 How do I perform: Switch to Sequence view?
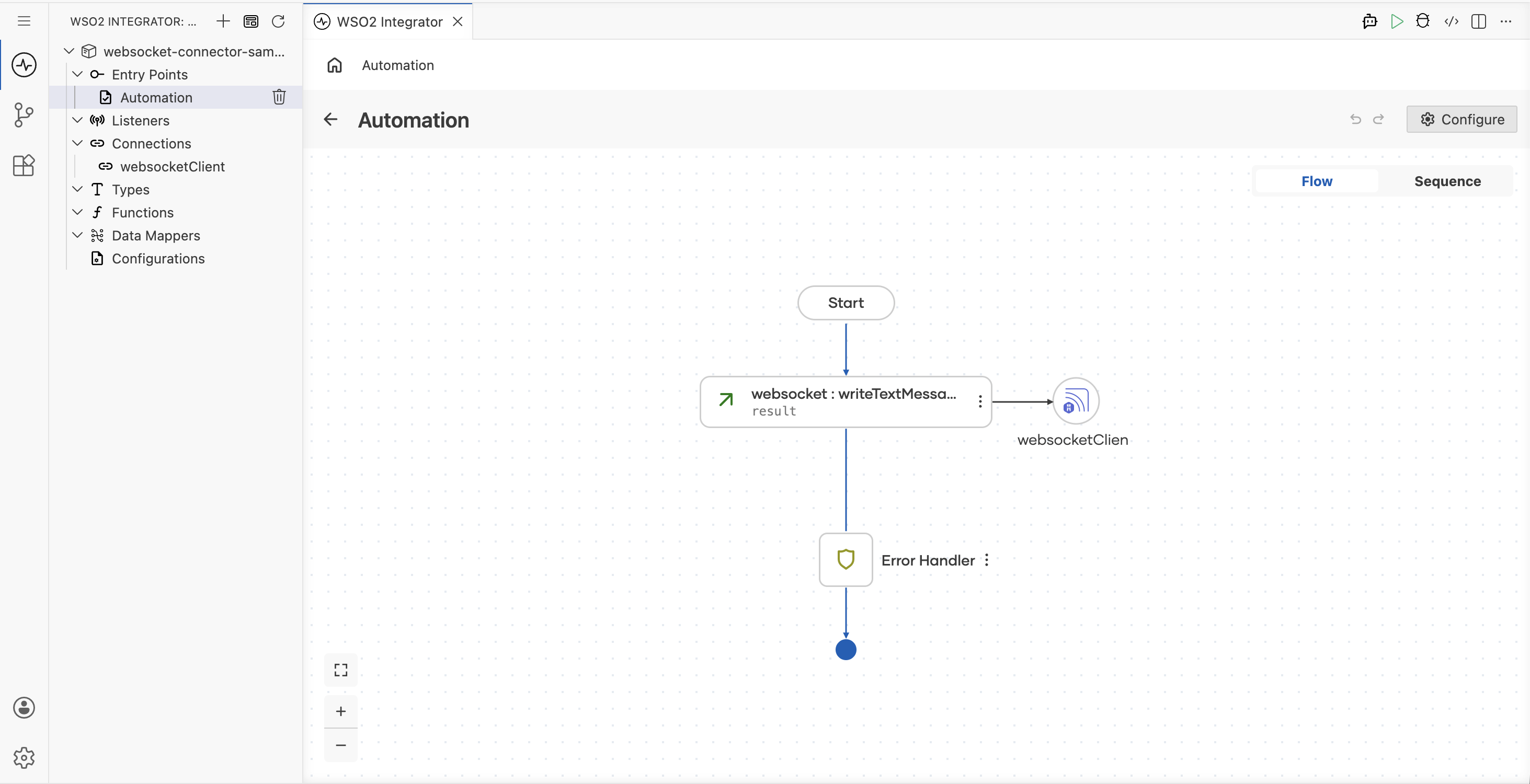pyautogui.click(x=1447, y=181)
